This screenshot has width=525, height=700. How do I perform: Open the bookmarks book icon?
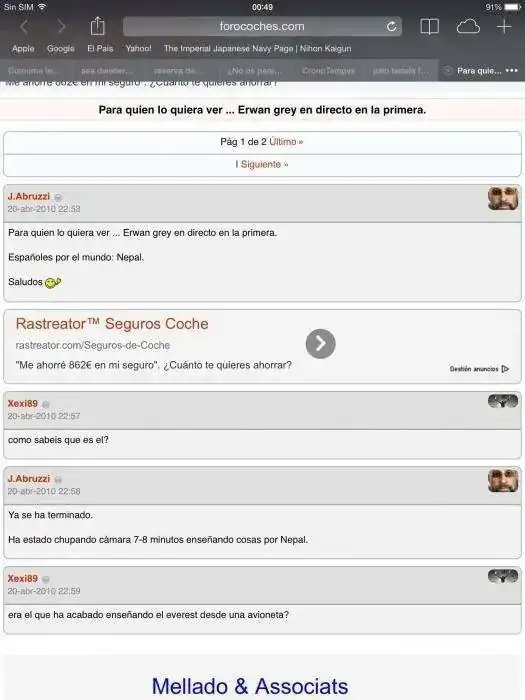429,27
